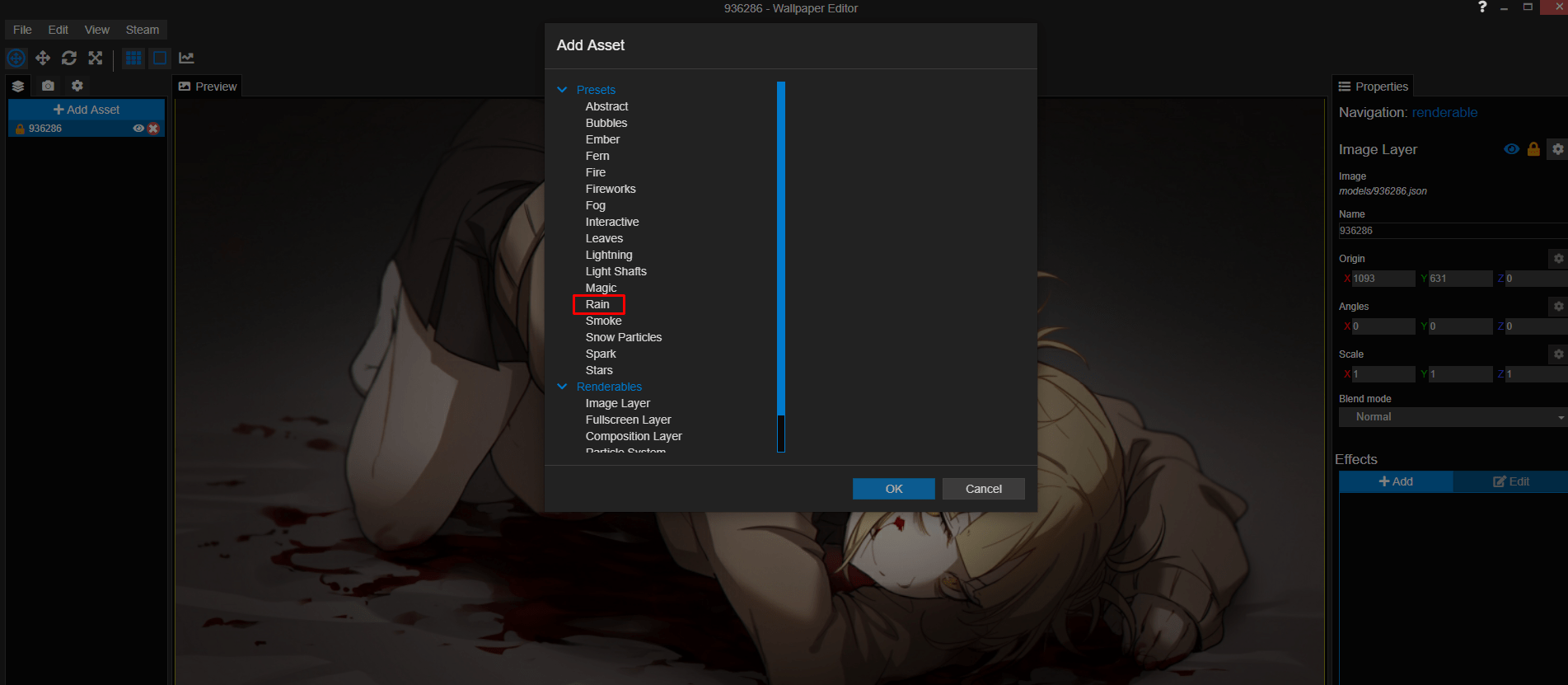
Task: Select the Bubbles preset
Action: [606, 123]
